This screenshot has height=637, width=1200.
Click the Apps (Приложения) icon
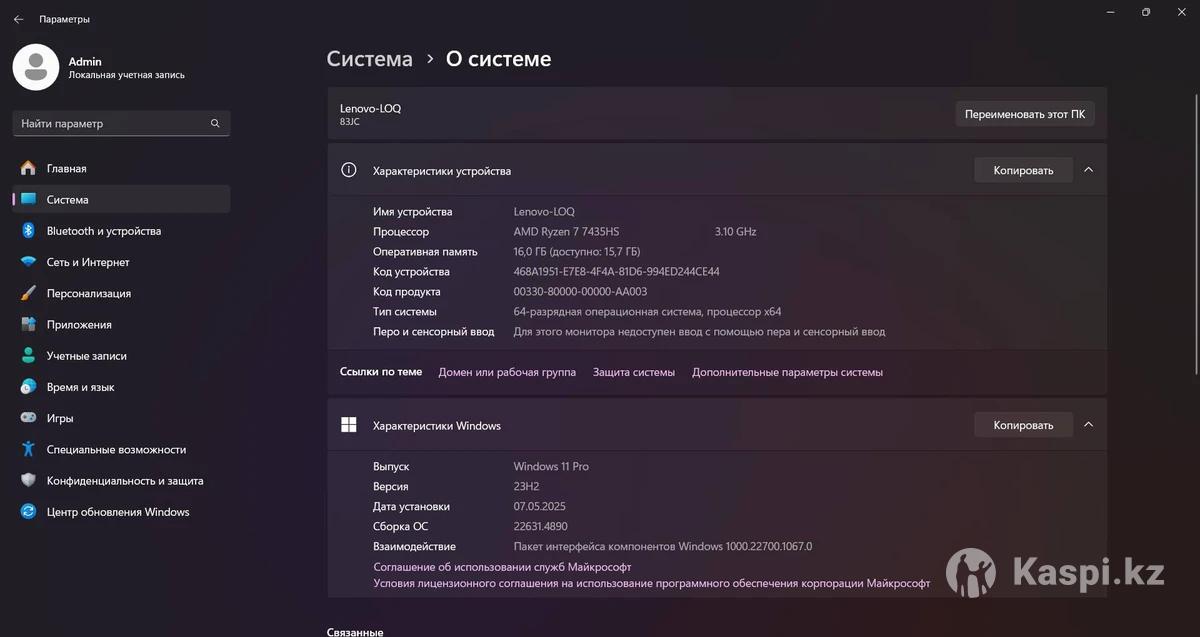tap(28, 325)
